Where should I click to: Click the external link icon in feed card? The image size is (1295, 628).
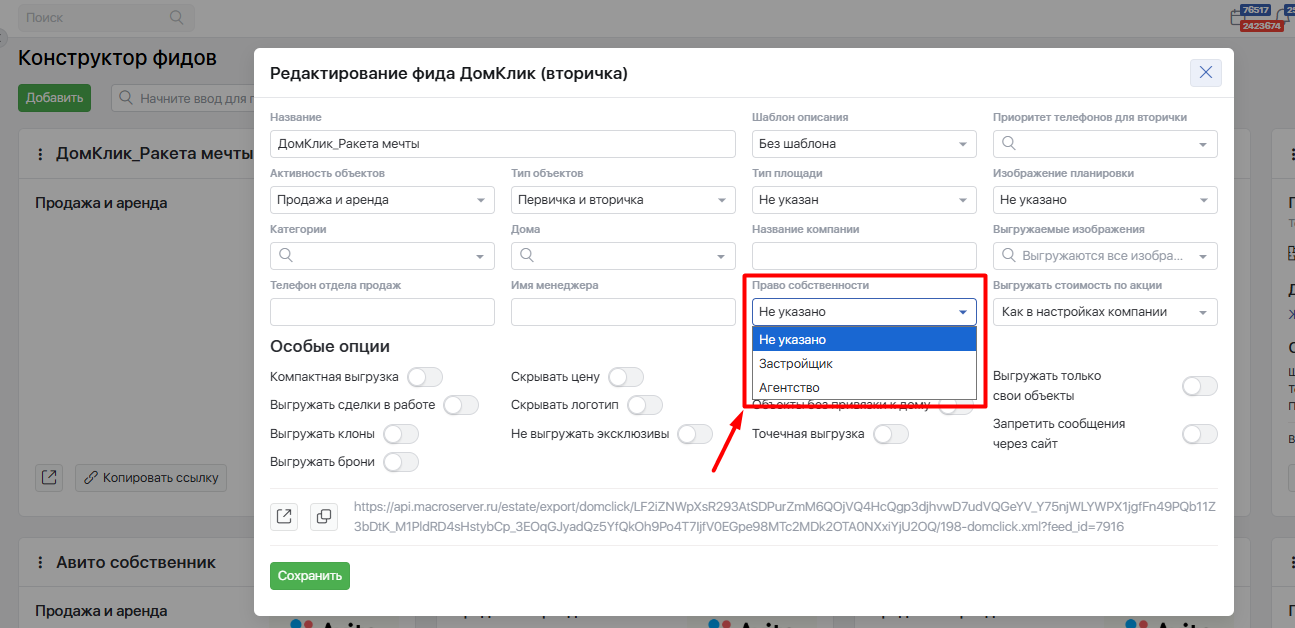pos(49,477)
